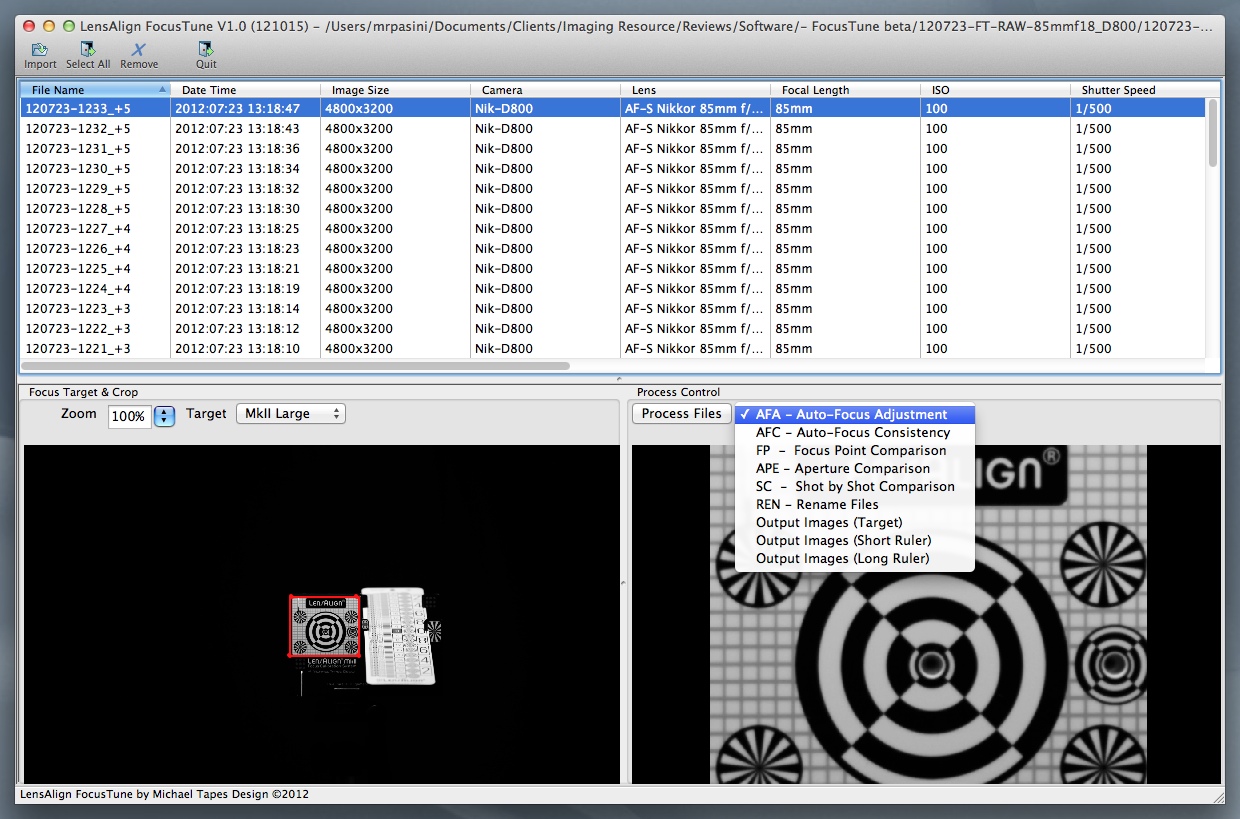Click the Select All toolbar icon
This screenshot has width=1240, height=819.
88,49
